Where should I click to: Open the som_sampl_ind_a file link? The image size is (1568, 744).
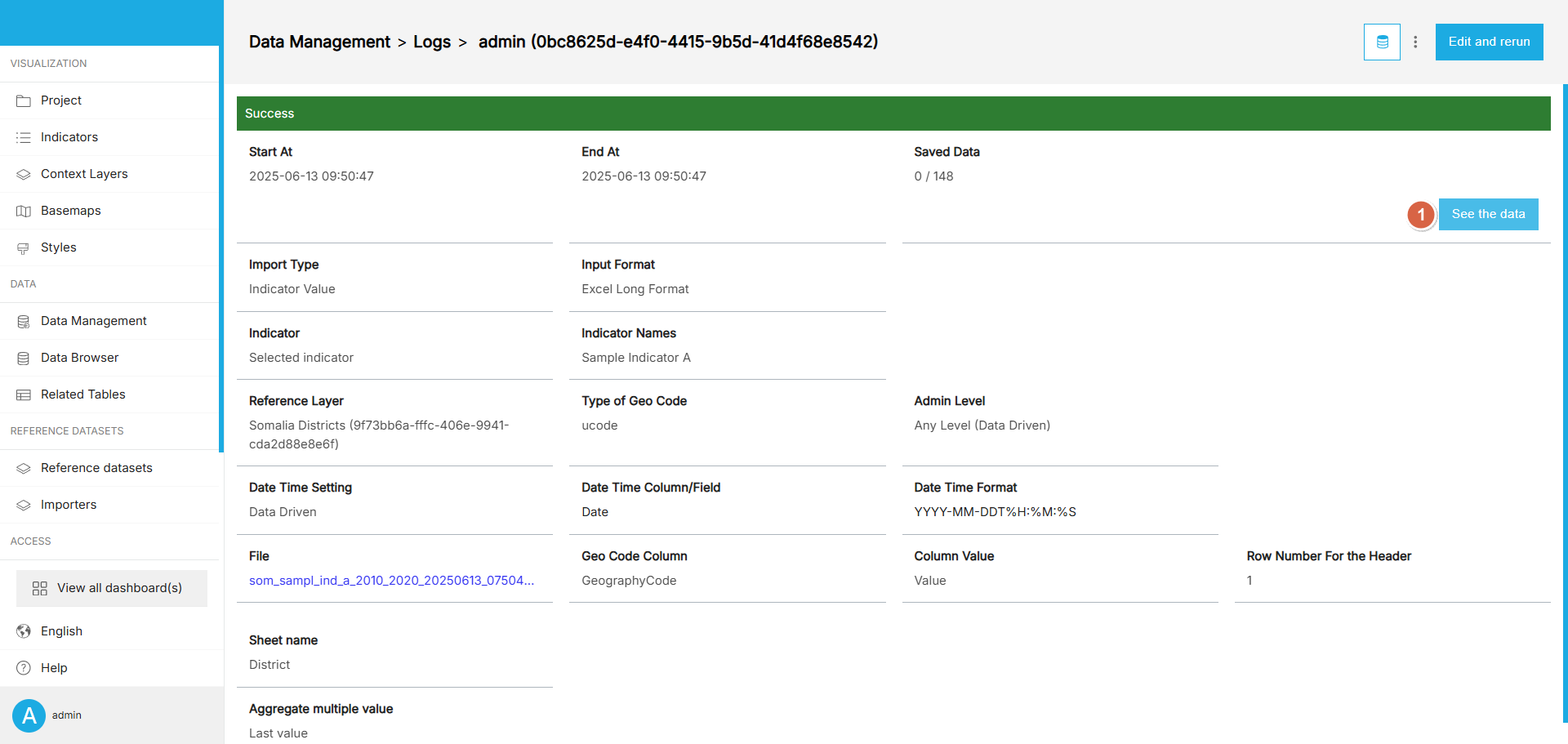(x=392, y=581)
